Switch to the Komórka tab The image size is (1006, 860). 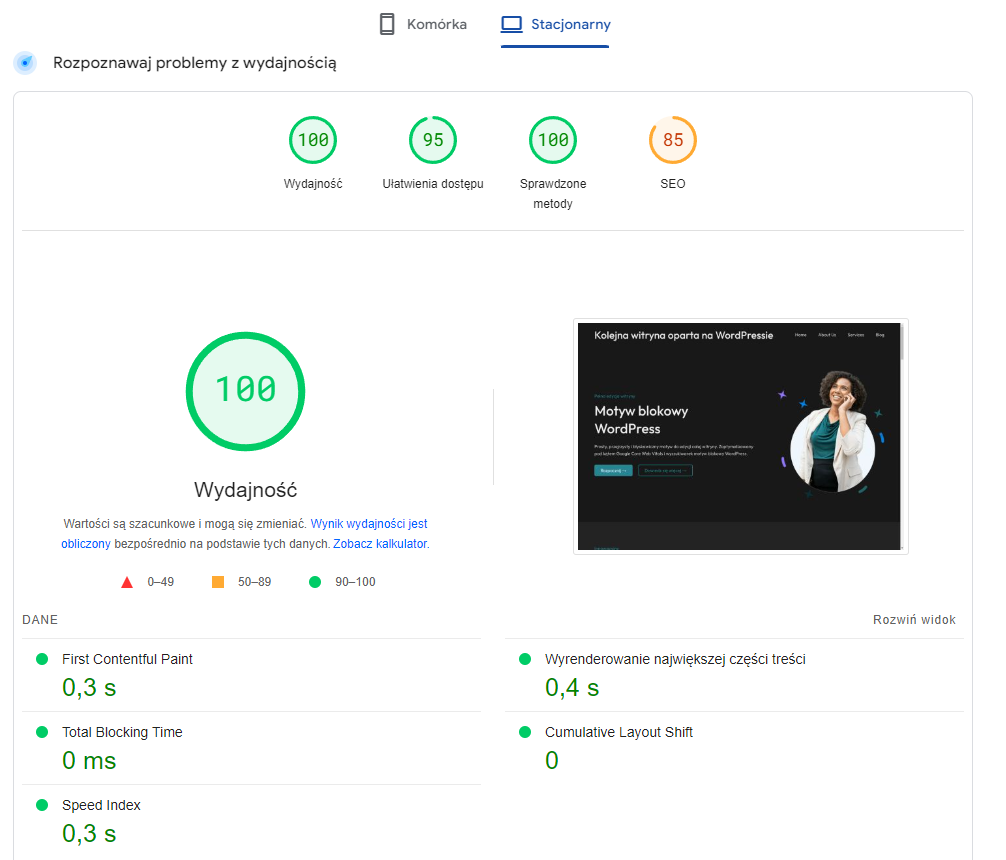click(x=423, y=24)
